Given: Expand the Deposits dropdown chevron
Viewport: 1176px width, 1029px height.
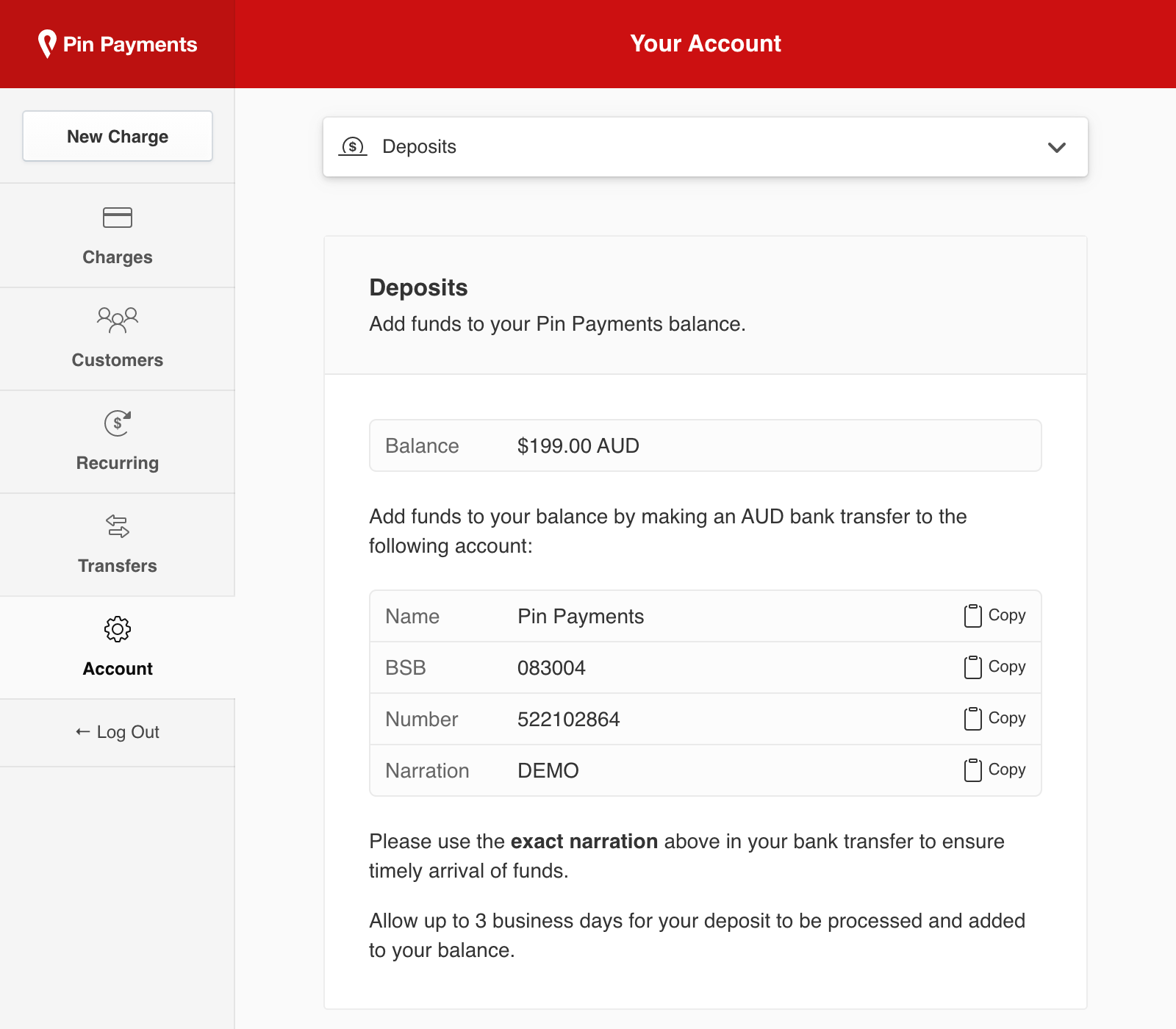Looking at the screenshot, I should pos(1057,147).
